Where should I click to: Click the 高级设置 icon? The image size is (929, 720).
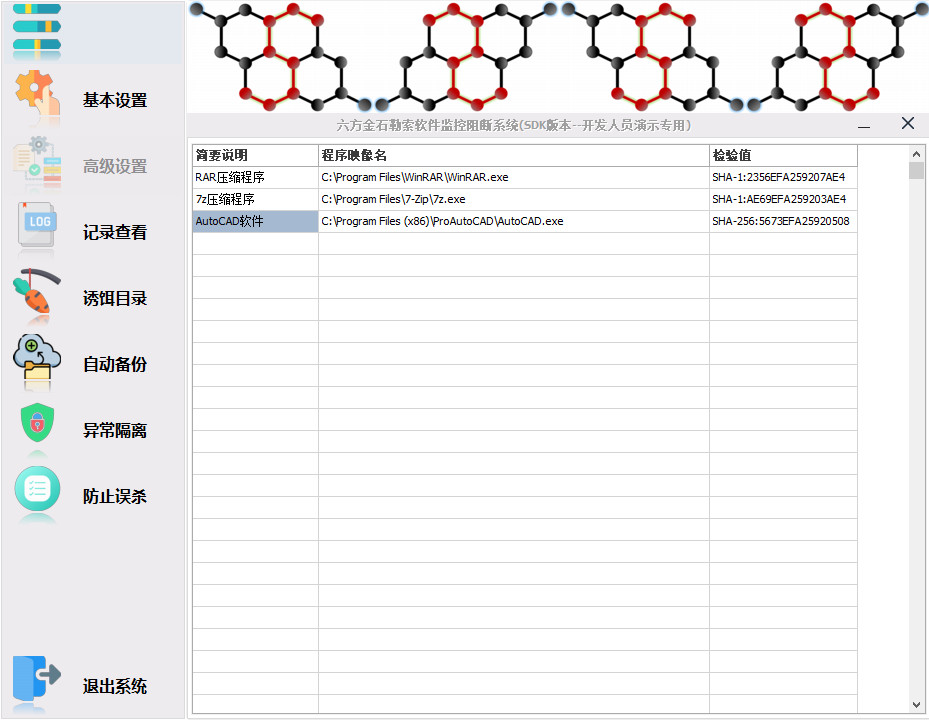tap(37, 162)
